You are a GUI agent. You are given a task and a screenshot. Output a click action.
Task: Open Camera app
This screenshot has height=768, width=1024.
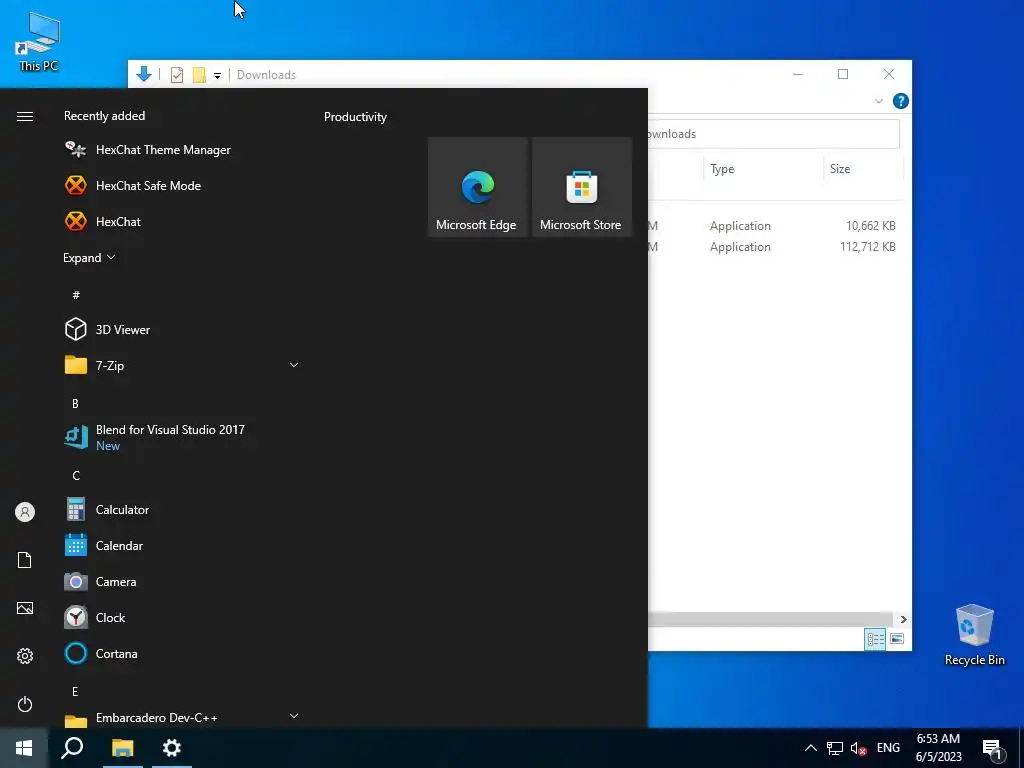coord(183,582)
